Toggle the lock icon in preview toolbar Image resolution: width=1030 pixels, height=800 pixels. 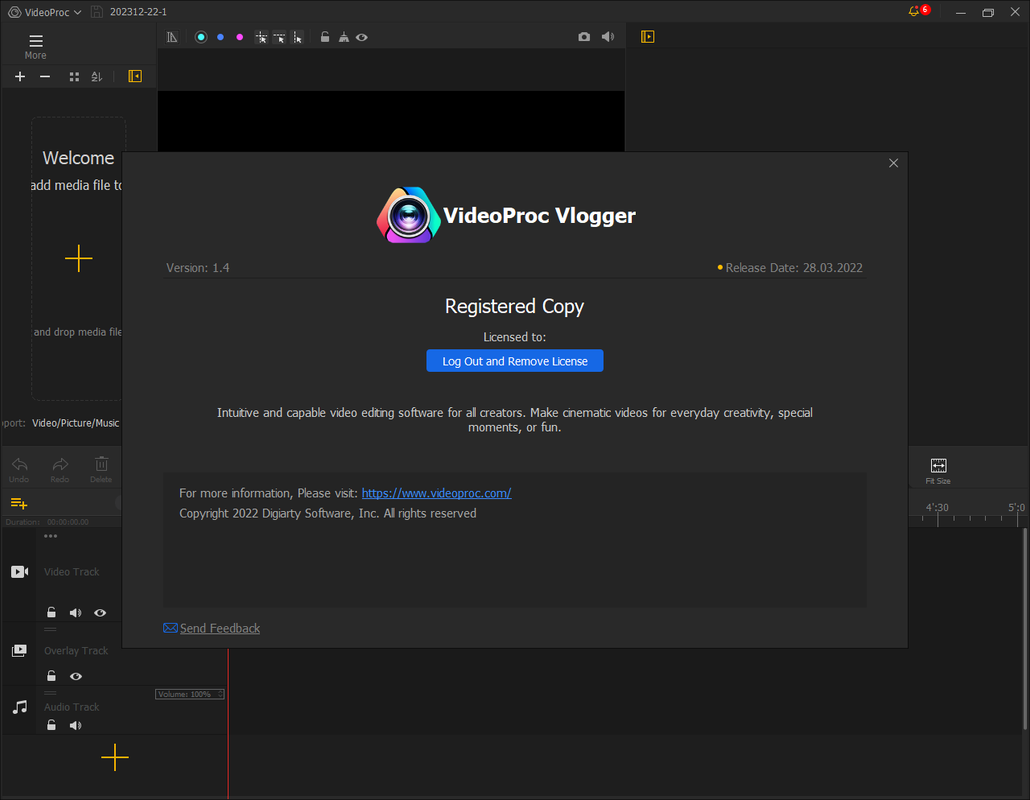325,37
